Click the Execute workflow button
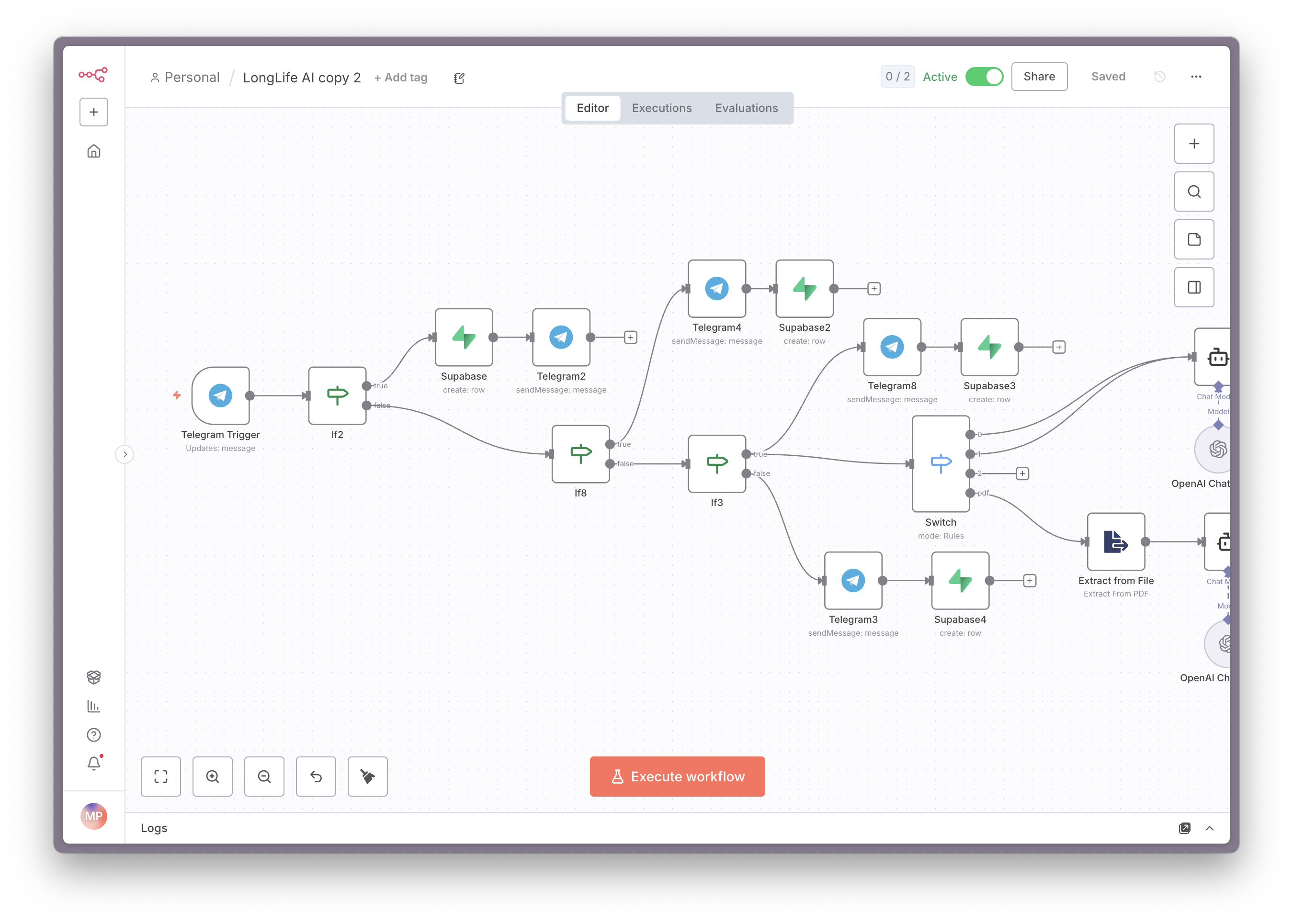Screen dimensions: 1293x924 [x=677, y=777]
